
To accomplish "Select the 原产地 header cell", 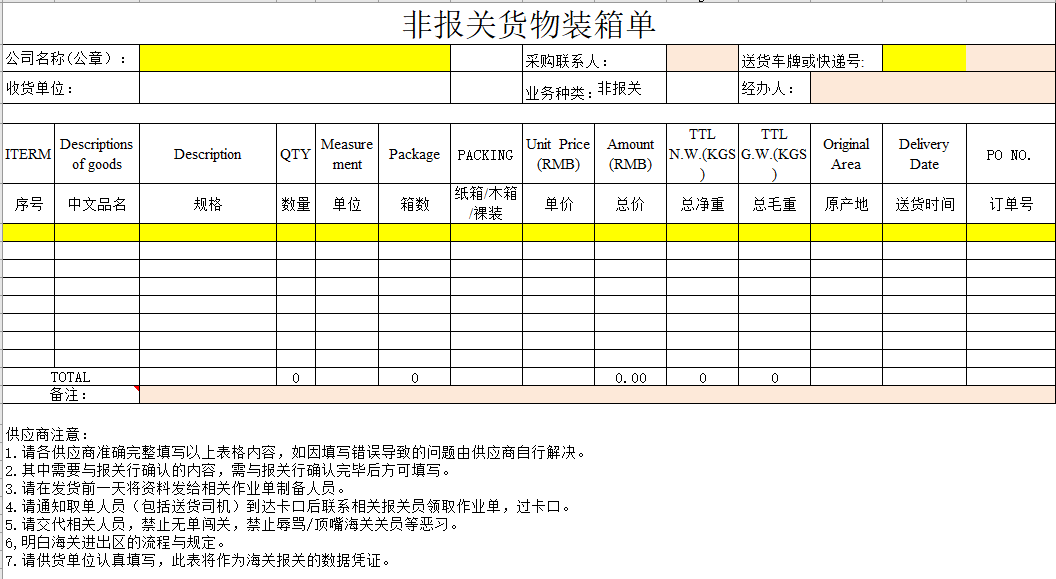I will click(x=846, y=204).
